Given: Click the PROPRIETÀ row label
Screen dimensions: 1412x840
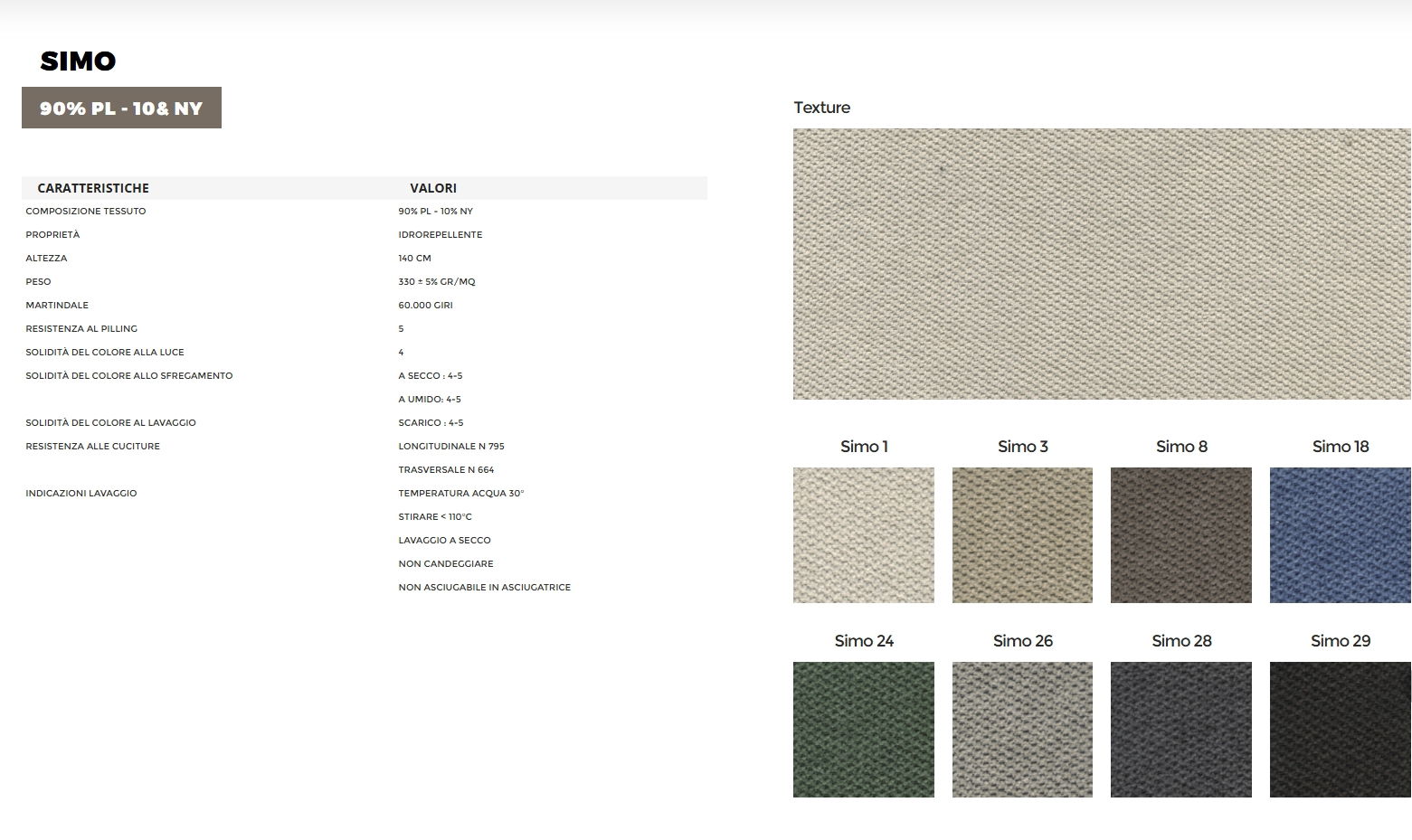Looking at the screenshot, I should pyautogui.click(x=52, y=234).
